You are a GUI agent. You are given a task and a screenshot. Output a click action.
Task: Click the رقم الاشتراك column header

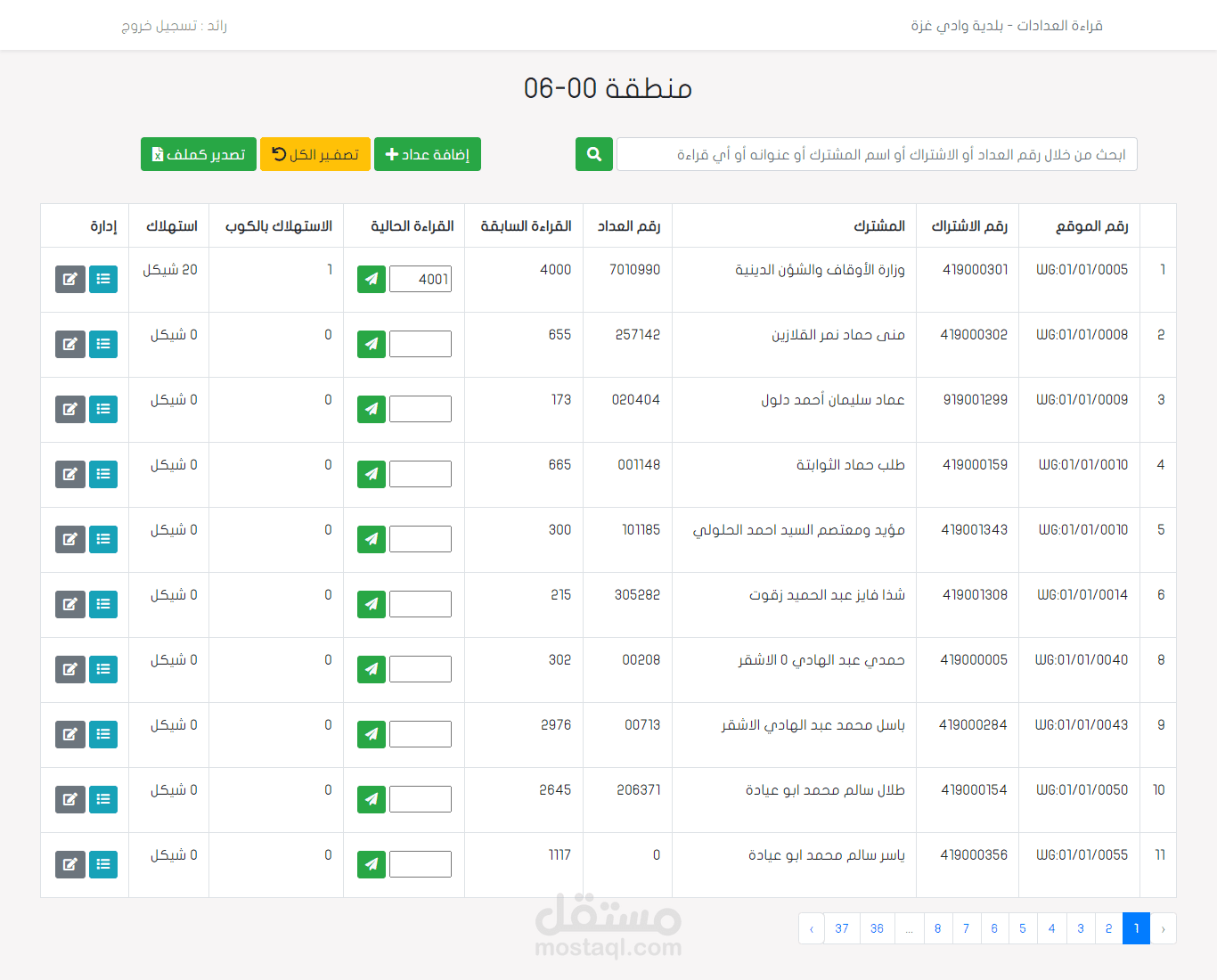pos(969,226)
